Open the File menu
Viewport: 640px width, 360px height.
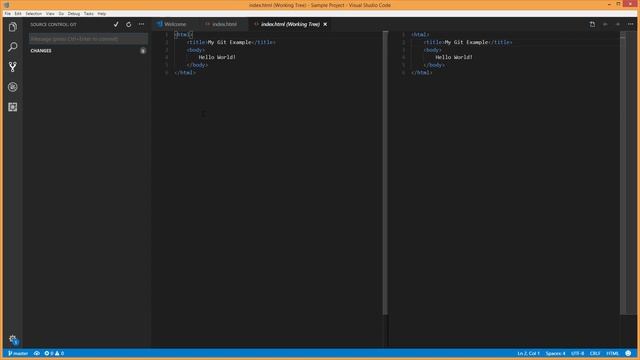pos(8,13)
